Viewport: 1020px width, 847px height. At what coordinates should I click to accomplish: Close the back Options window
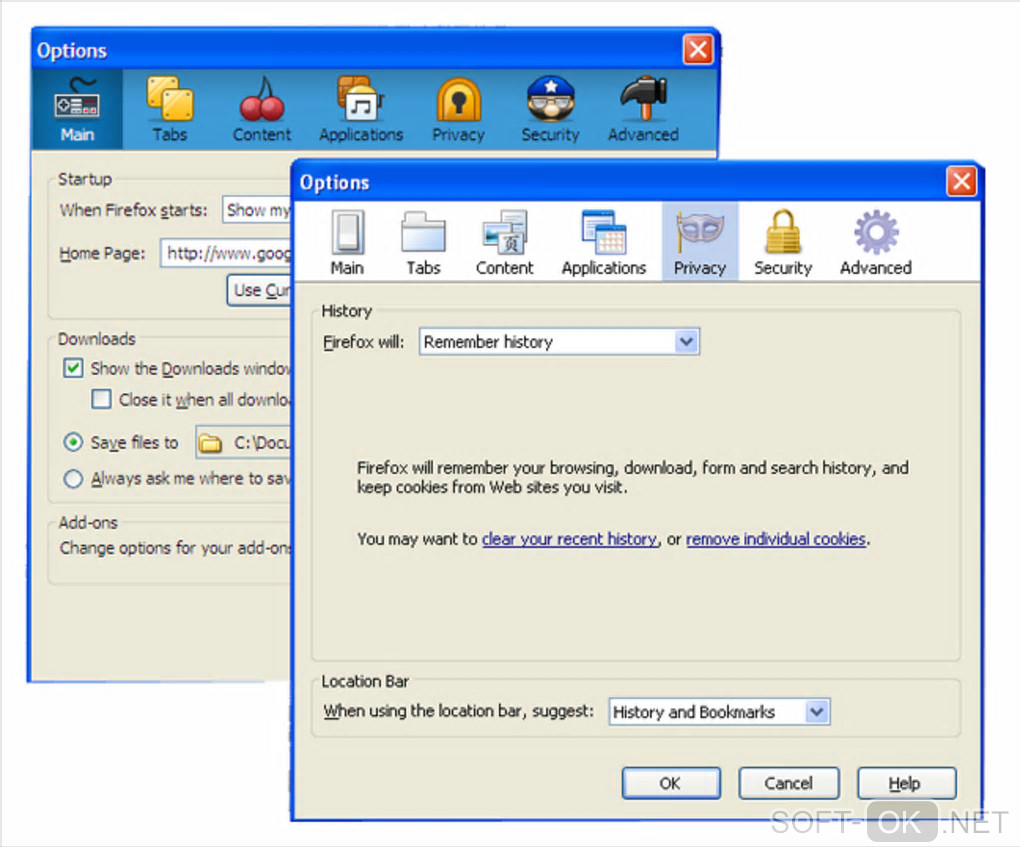(x=698, y=49)
